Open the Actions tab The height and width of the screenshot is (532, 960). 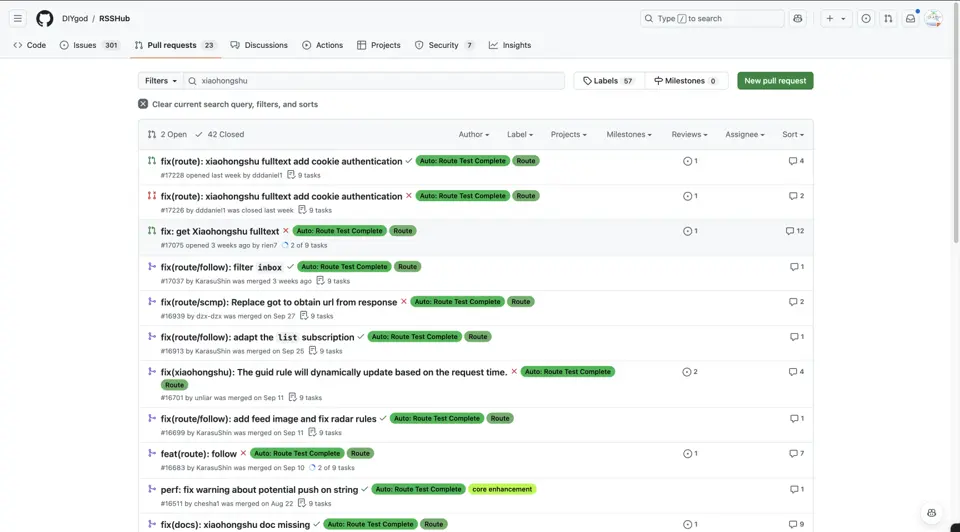(322, 45)
